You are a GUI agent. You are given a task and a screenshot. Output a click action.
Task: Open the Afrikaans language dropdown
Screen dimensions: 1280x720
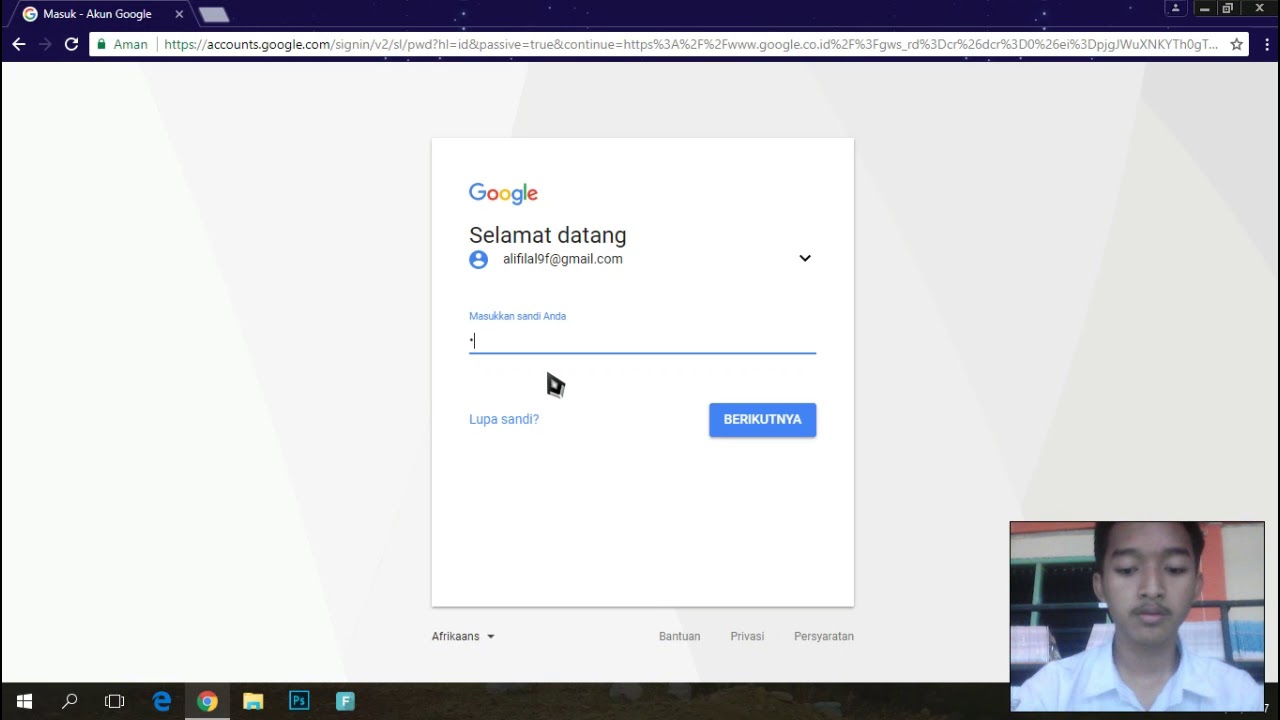point(463,636)
